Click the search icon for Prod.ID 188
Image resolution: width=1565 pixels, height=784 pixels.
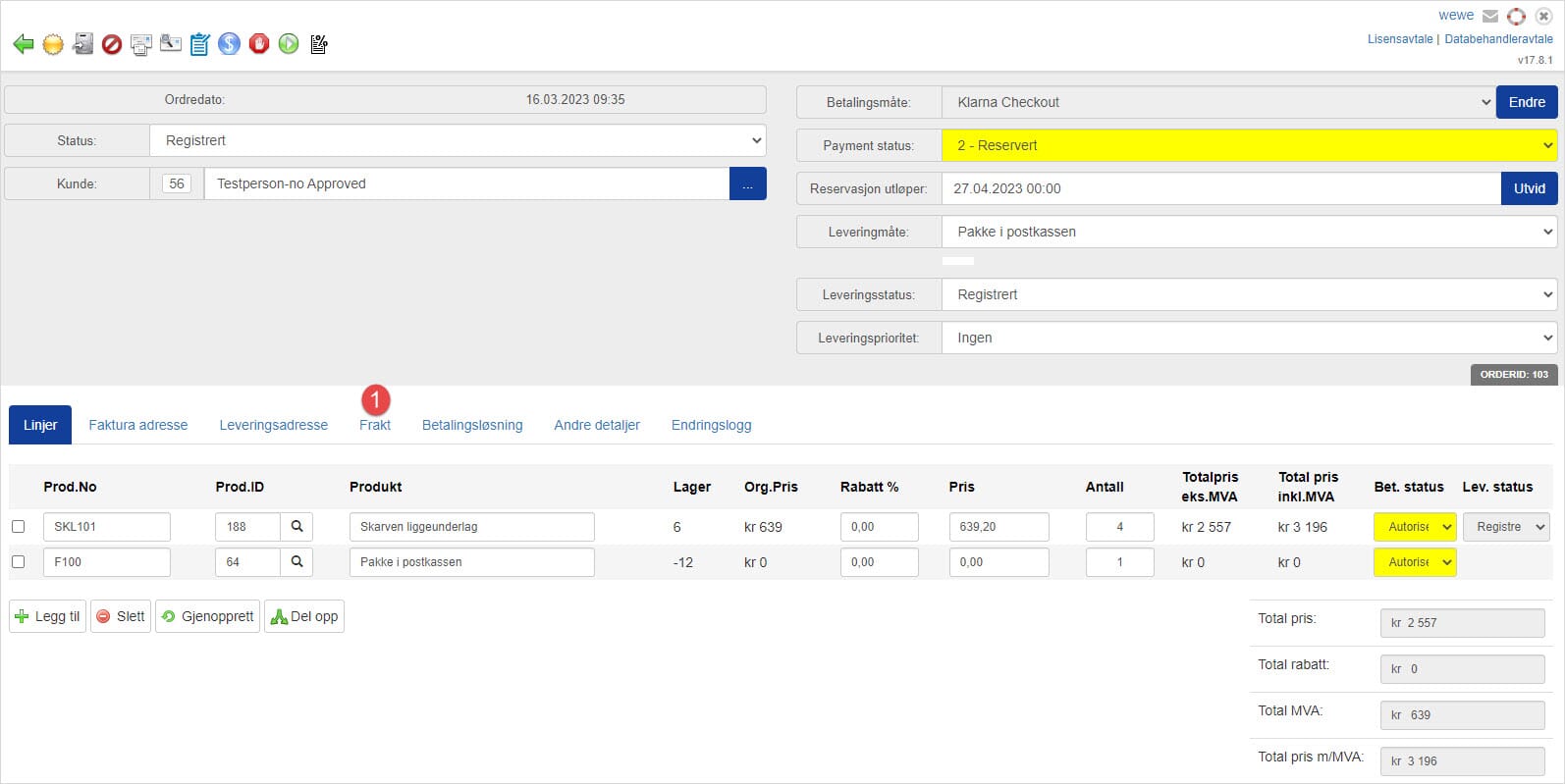297,527
